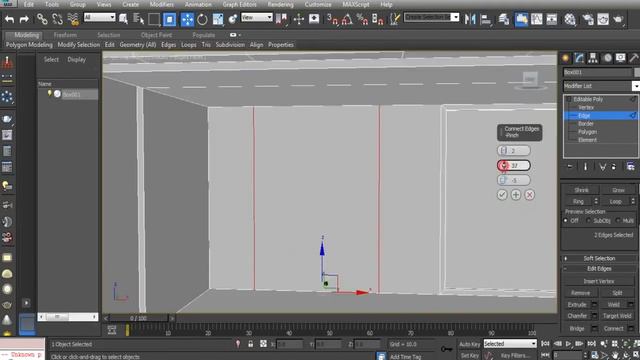Click the Chamfer button
640x360 pixels.
(577, 316)
